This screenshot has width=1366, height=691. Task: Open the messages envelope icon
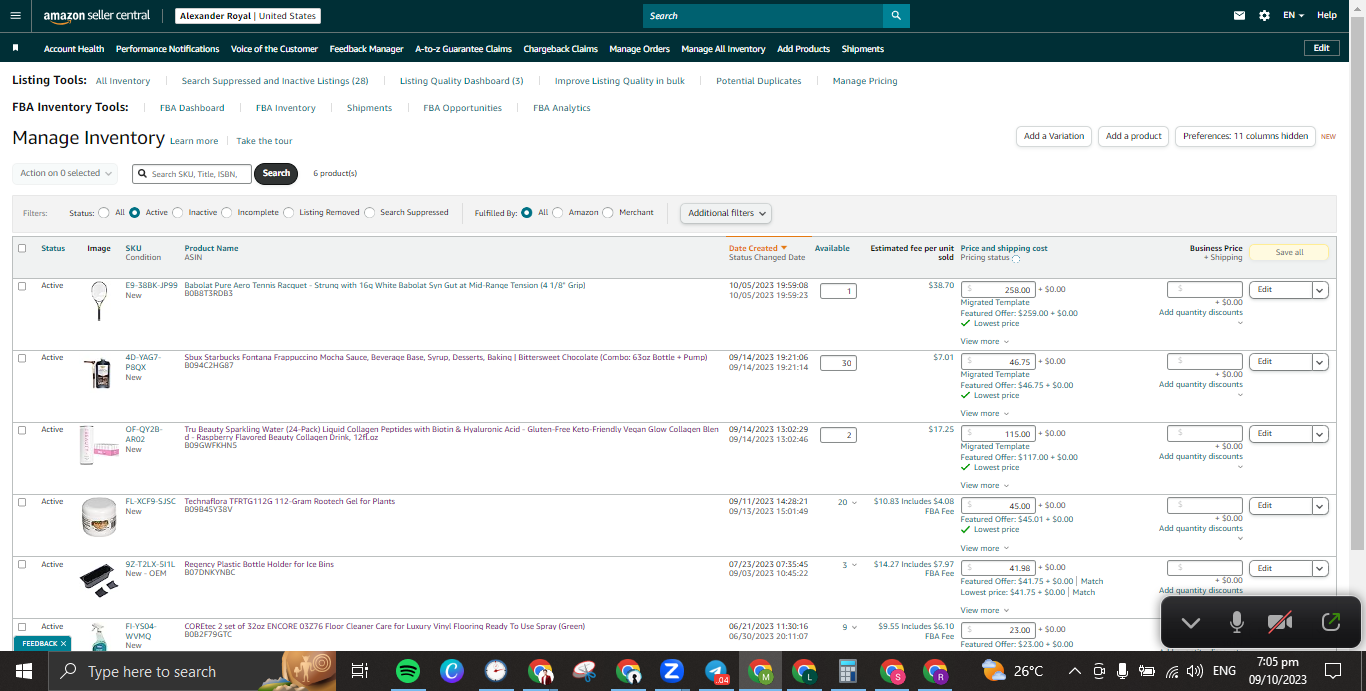(1240, 15)
